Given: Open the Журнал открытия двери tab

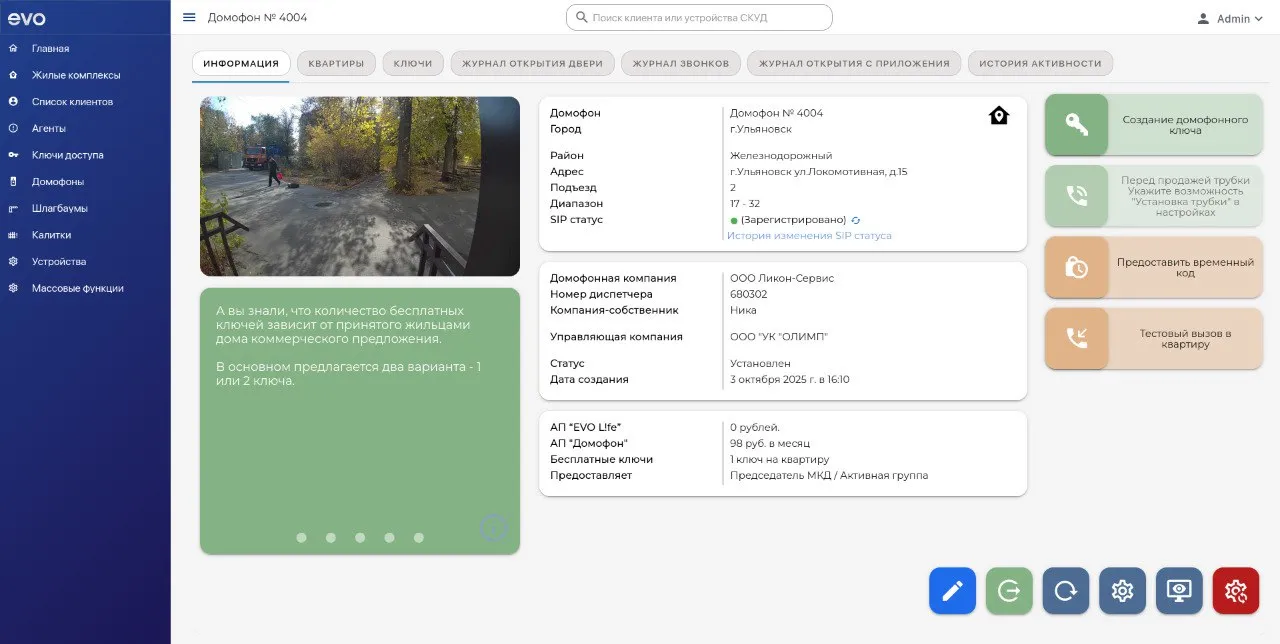Looking at the screenshot, I should click(533, 63).
